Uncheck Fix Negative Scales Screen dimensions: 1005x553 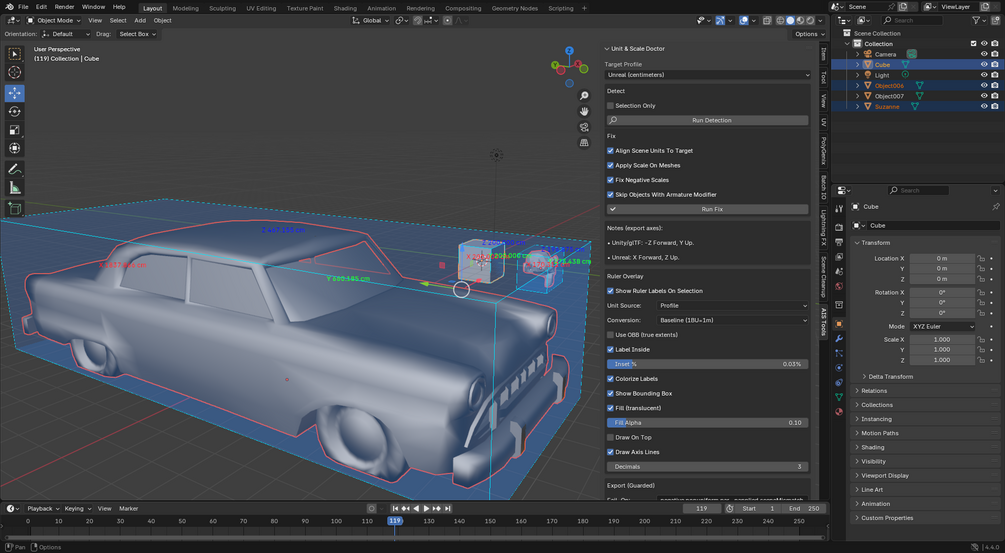pos(611,180)
